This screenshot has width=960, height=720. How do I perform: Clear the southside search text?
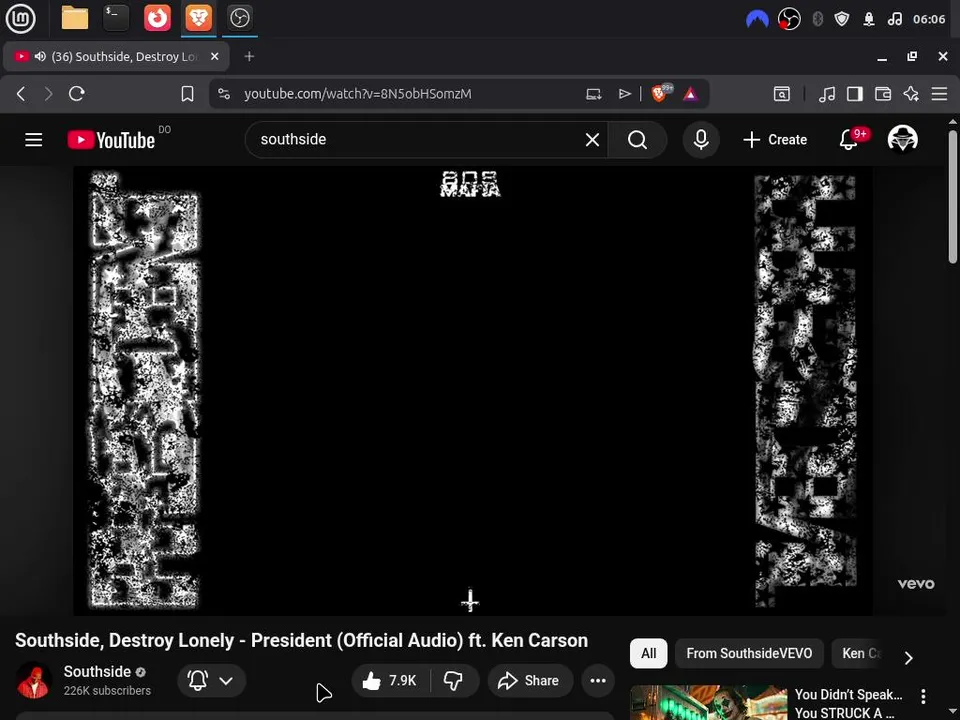592,140
